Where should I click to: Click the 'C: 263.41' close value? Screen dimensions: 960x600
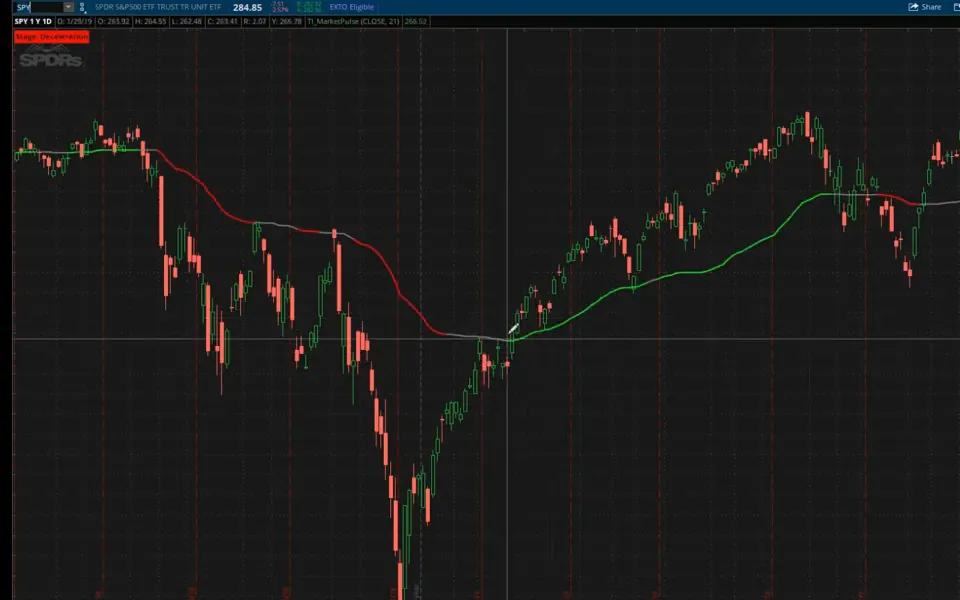coord(223,21)
